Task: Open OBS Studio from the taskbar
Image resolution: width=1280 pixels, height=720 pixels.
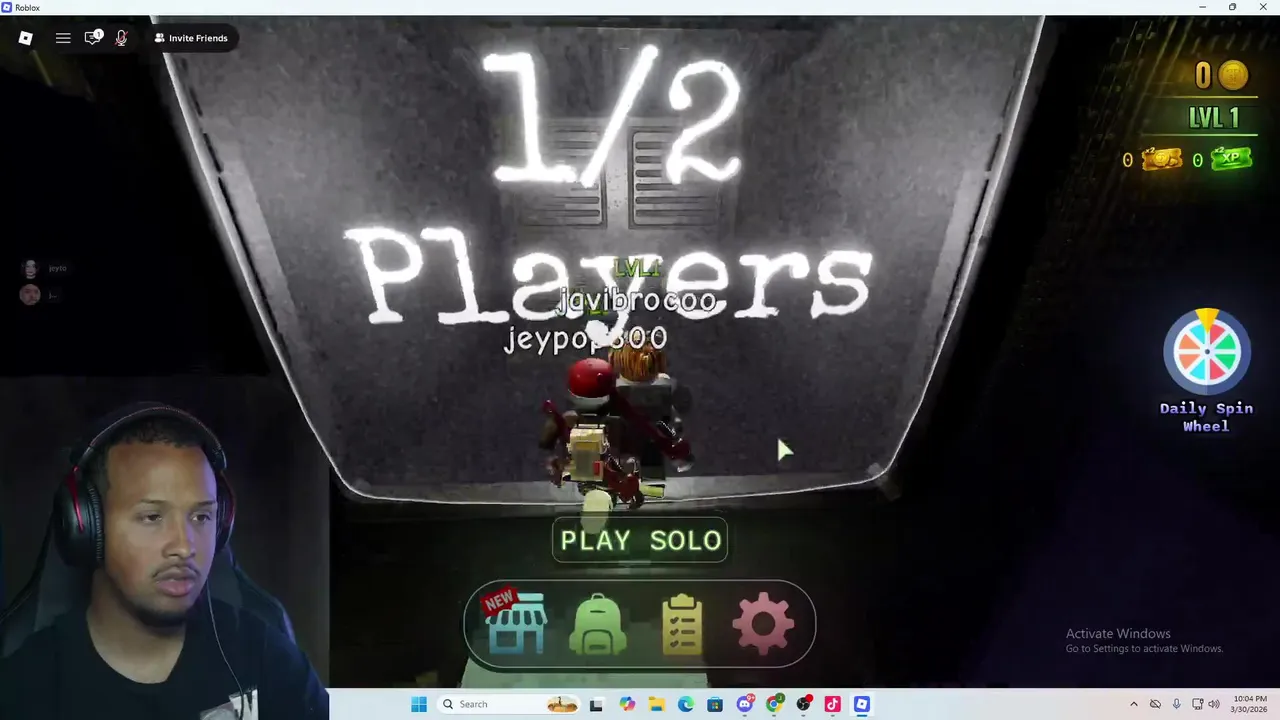Action: pos(803,704)
